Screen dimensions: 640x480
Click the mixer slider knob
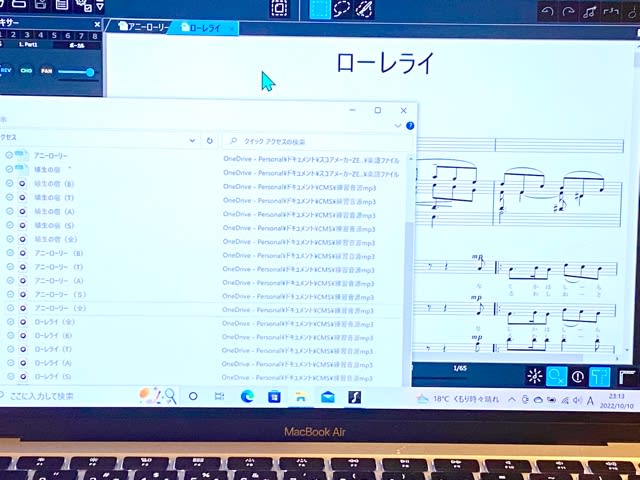[90, 72]
